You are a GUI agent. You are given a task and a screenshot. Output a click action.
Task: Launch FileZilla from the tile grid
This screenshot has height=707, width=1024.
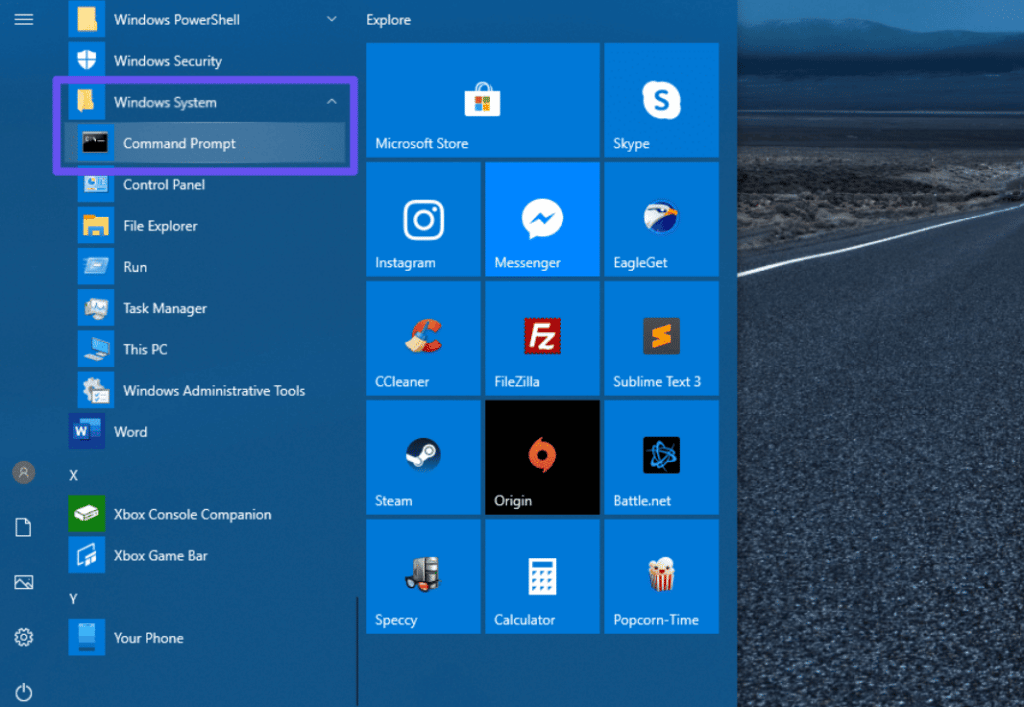pyautogui.click(x=542, y=339)
